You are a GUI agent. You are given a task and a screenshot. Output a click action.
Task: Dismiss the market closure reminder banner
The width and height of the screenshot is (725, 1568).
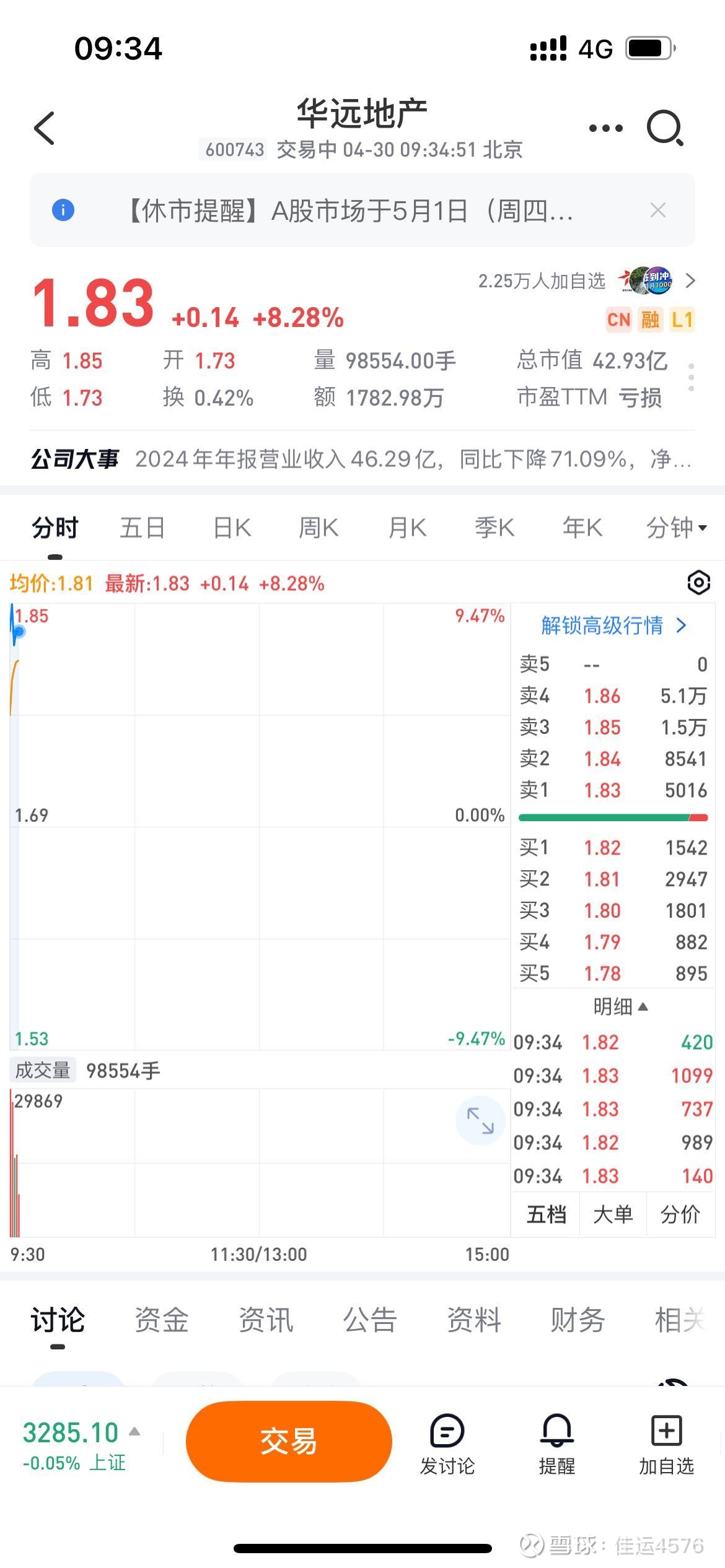(x=657, y=211)
